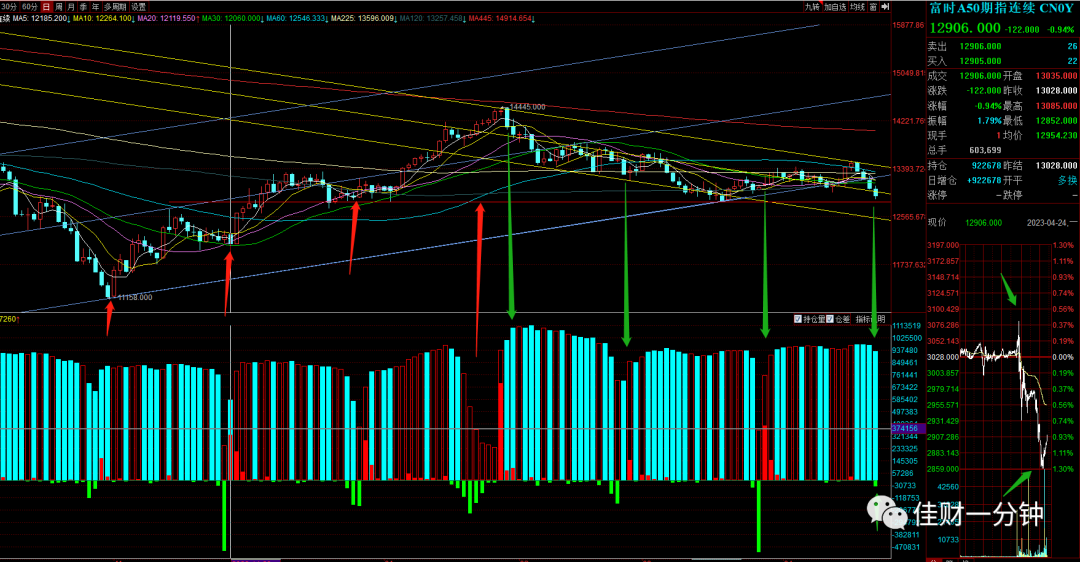Click the MA20 arrow indicator
Image resolution: width=1080 pixels, height=562 pixels.
click(x=198, y=19)
